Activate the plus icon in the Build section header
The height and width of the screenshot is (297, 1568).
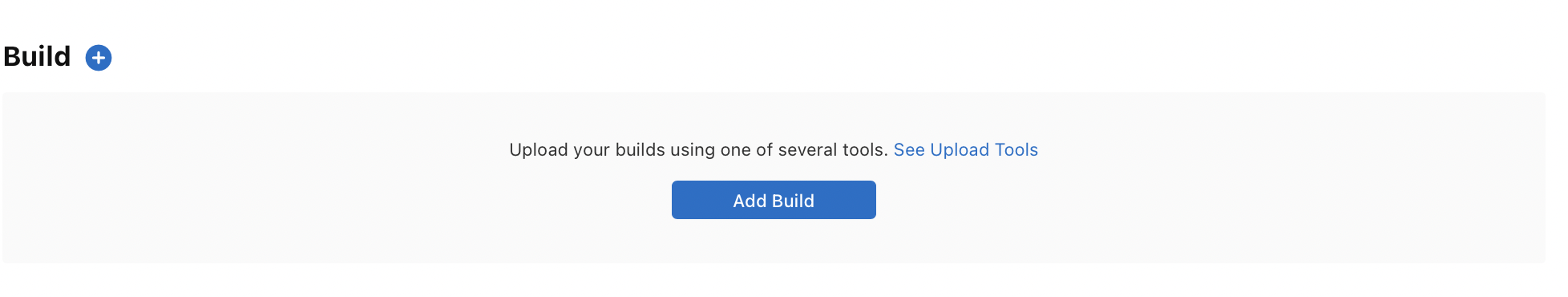pyautogui.click(x=99, y=58)
